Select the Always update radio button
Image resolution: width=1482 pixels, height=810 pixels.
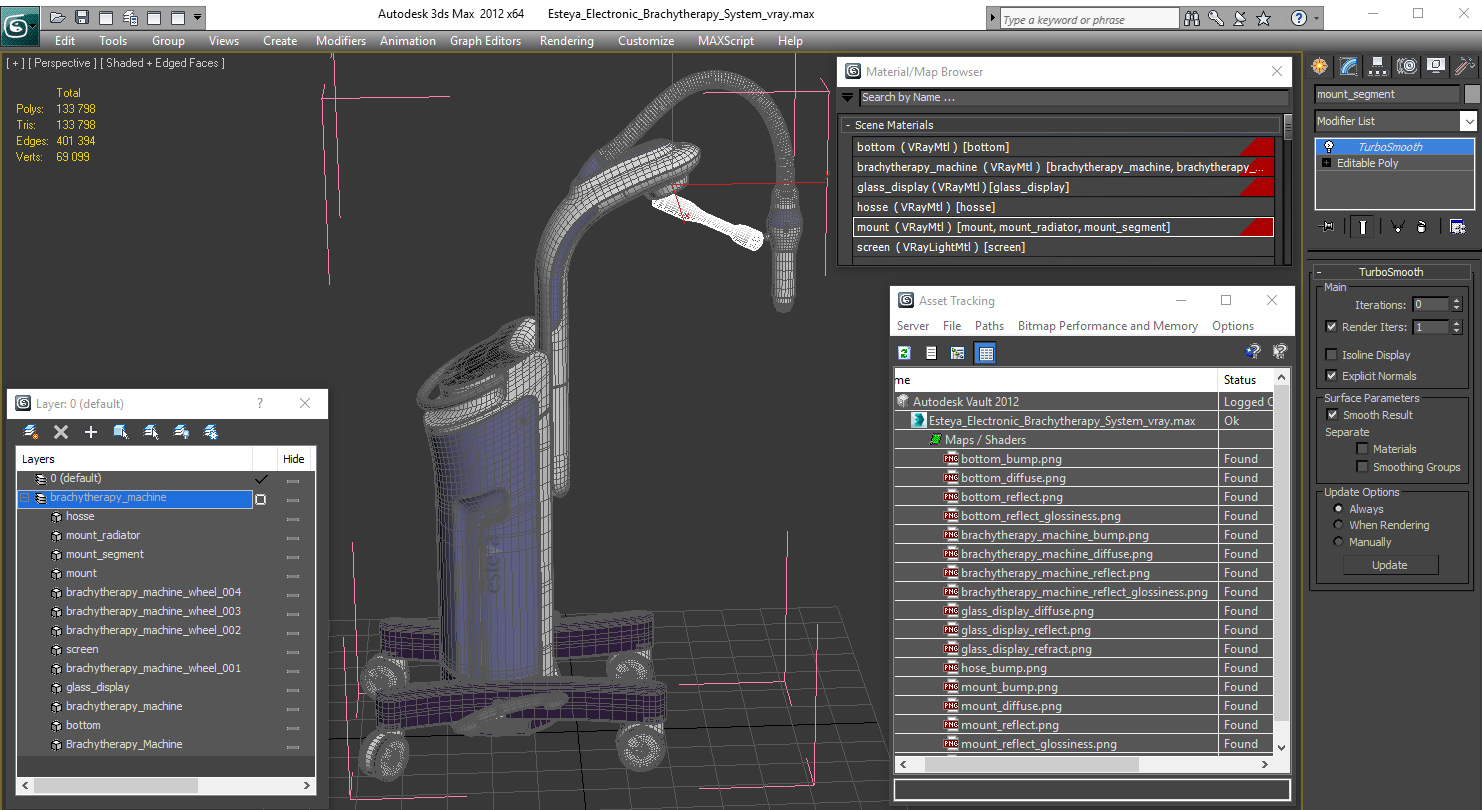pos(1338,509)
